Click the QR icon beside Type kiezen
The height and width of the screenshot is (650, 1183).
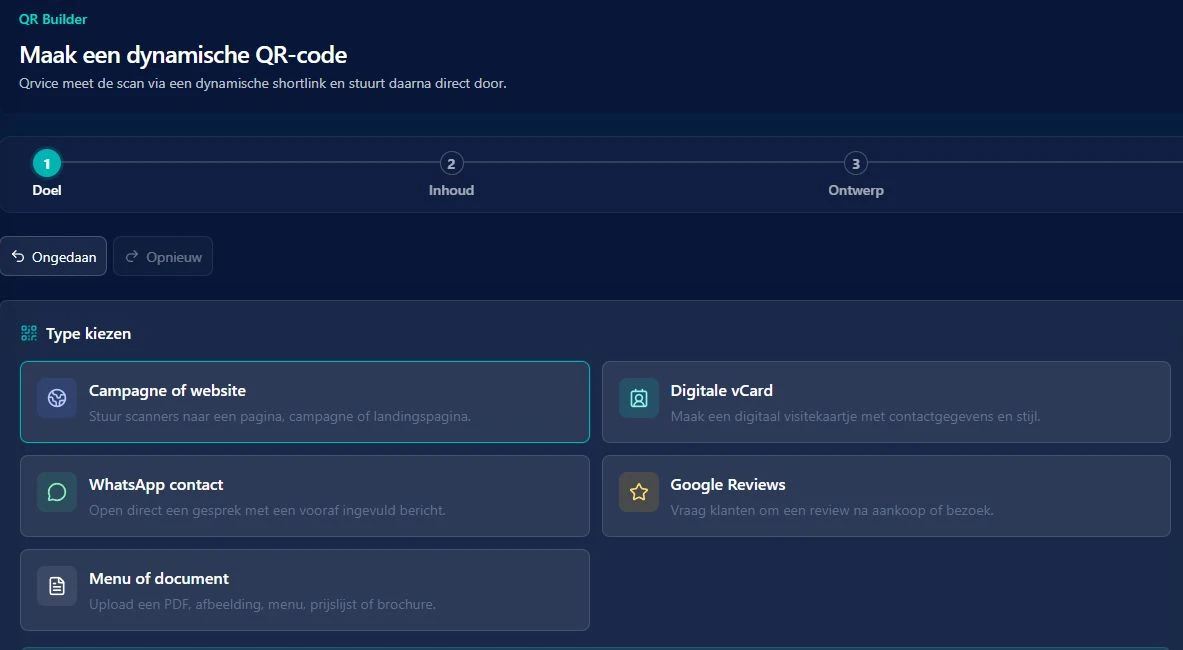(x=29, y=333)
